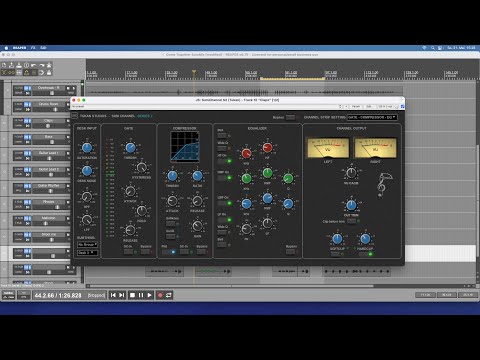Image resolution: width=480 pixels, height=360 pixels.
Task: Click the HARDCLIP knob
Action: (365, 239)
